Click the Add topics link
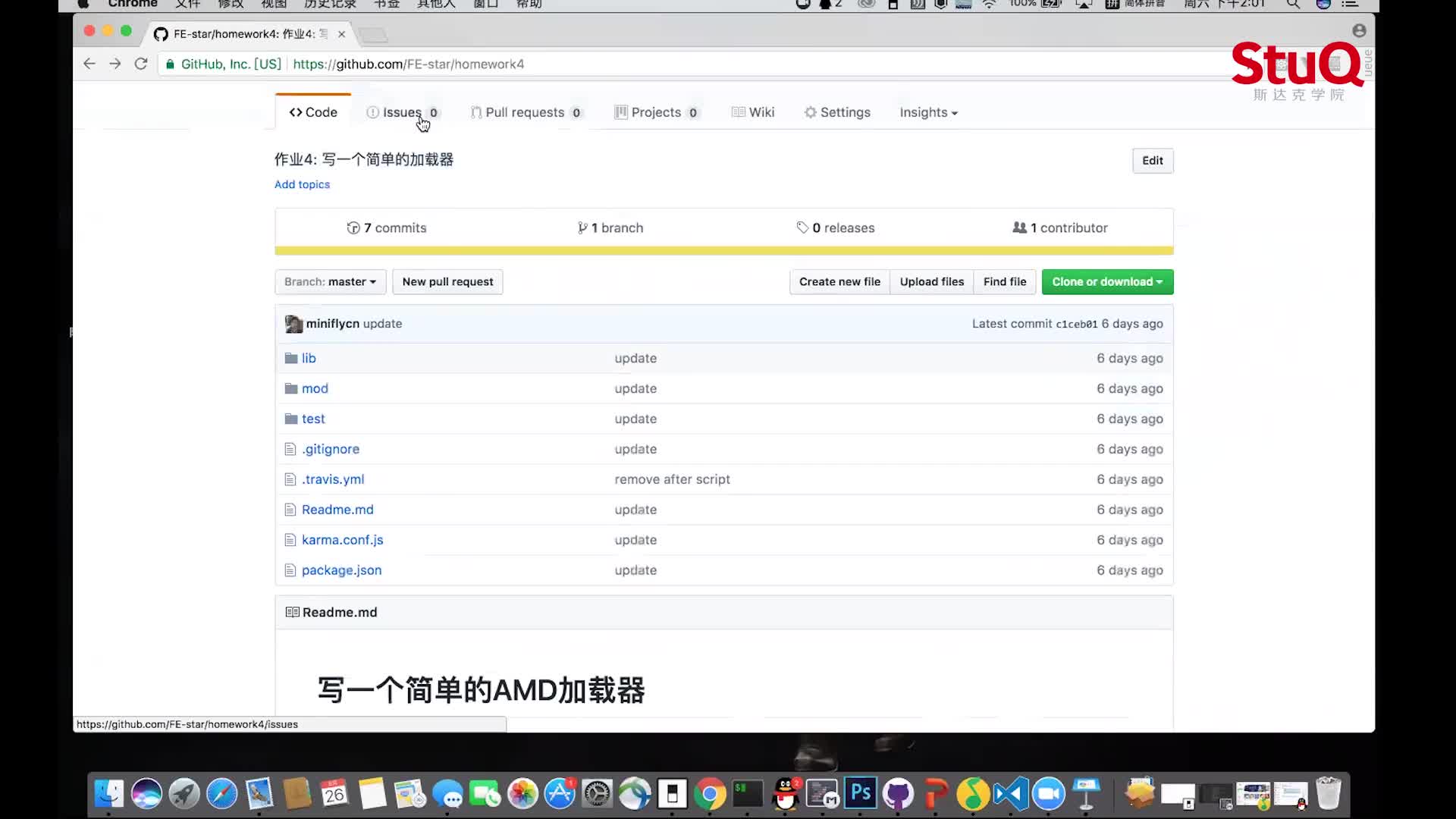The width and height of the screenshot is (1456, 819). (302, 184)
